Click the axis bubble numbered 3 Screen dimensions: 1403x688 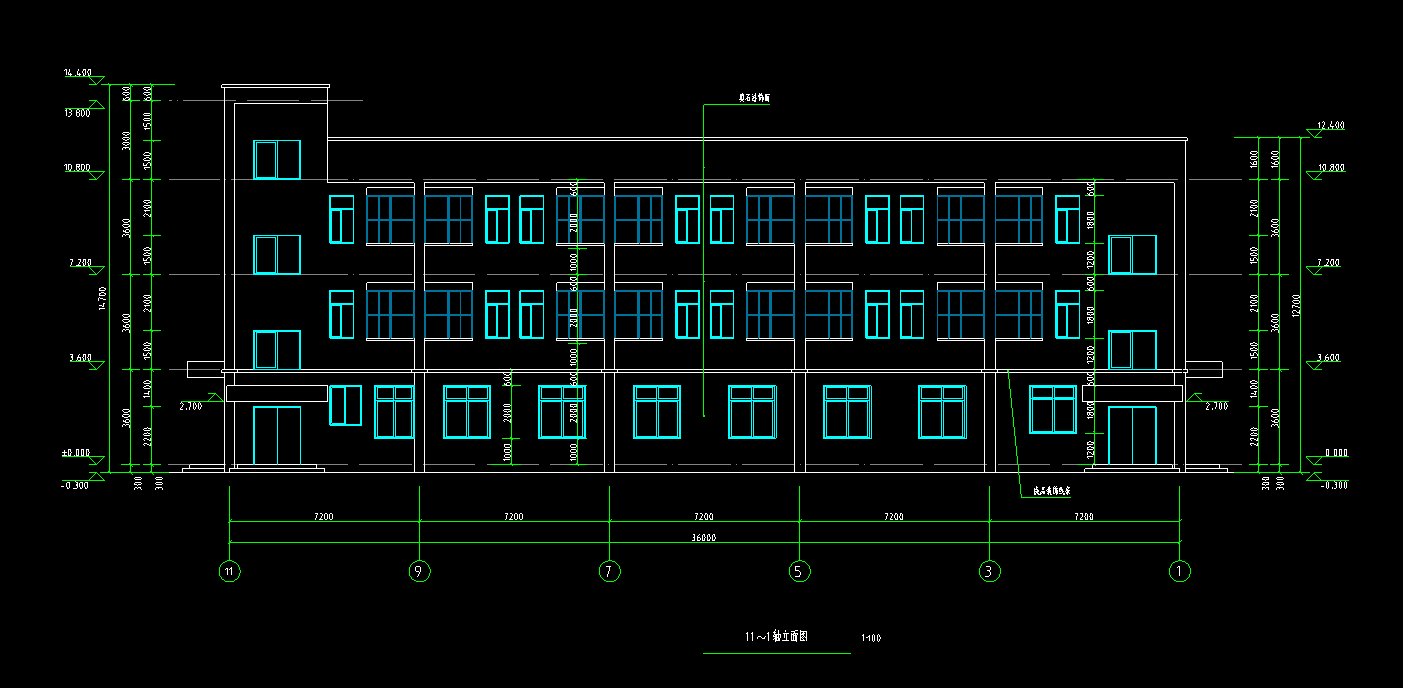989,572
